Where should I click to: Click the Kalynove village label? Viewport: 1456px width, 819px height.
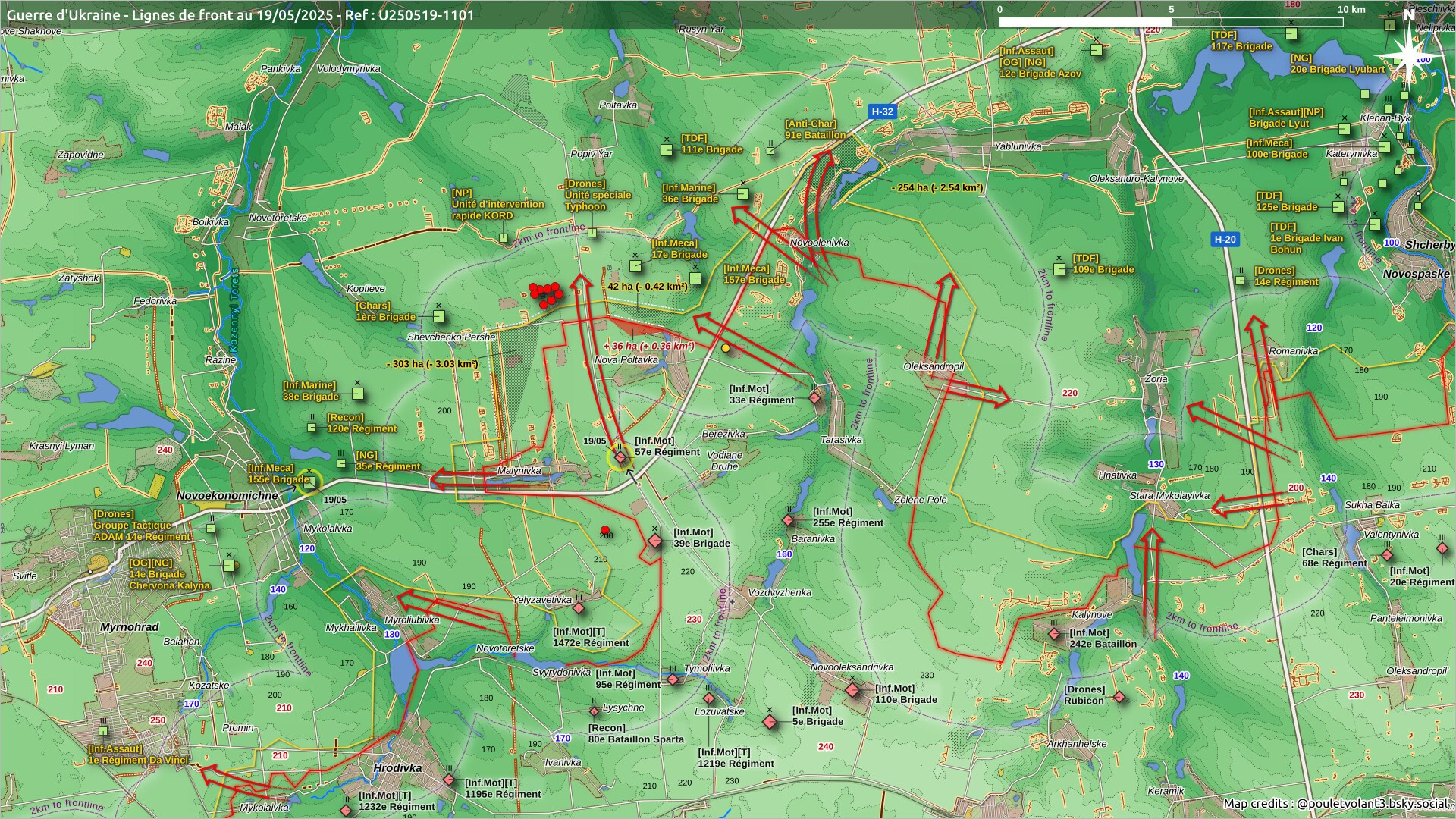[1092, 614]
